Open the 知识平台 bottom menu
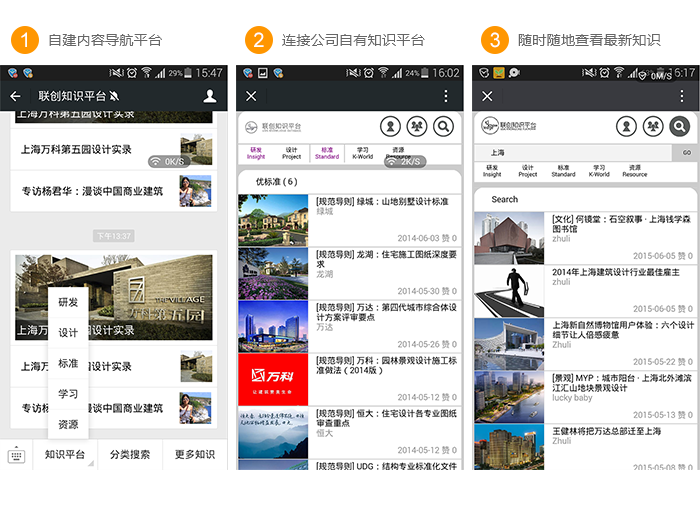Image resolution: width=700 pixels, height=520 pixels. pos(65,454)
